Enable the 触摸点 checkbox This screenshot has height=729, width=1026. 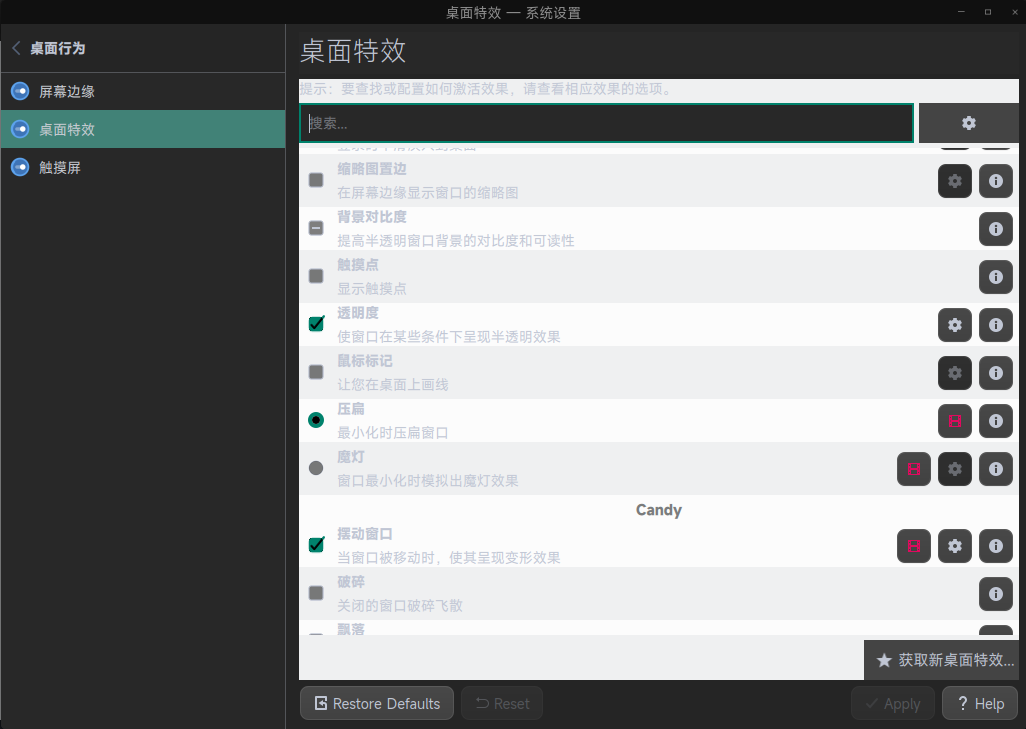pos(316,276)
